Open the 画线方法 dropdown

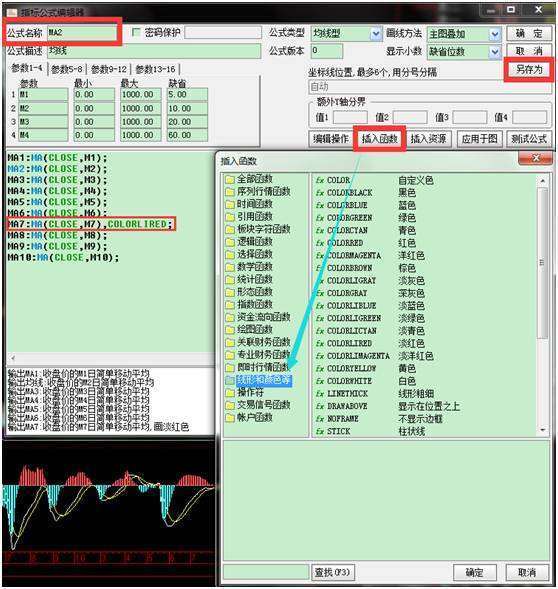pyautogui.click(x=495, y=34)
